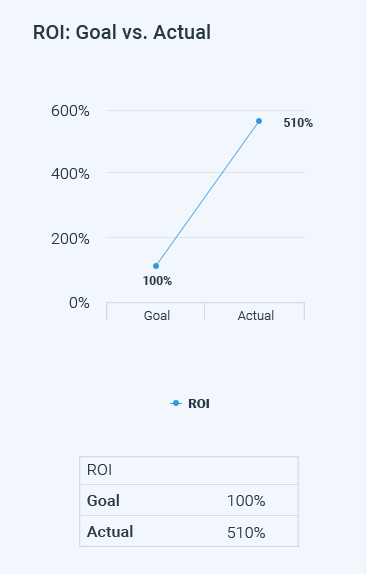This screenshot has height=574, width=366.
Task: Click the blue ROI trend line
Action: (207, 193)
